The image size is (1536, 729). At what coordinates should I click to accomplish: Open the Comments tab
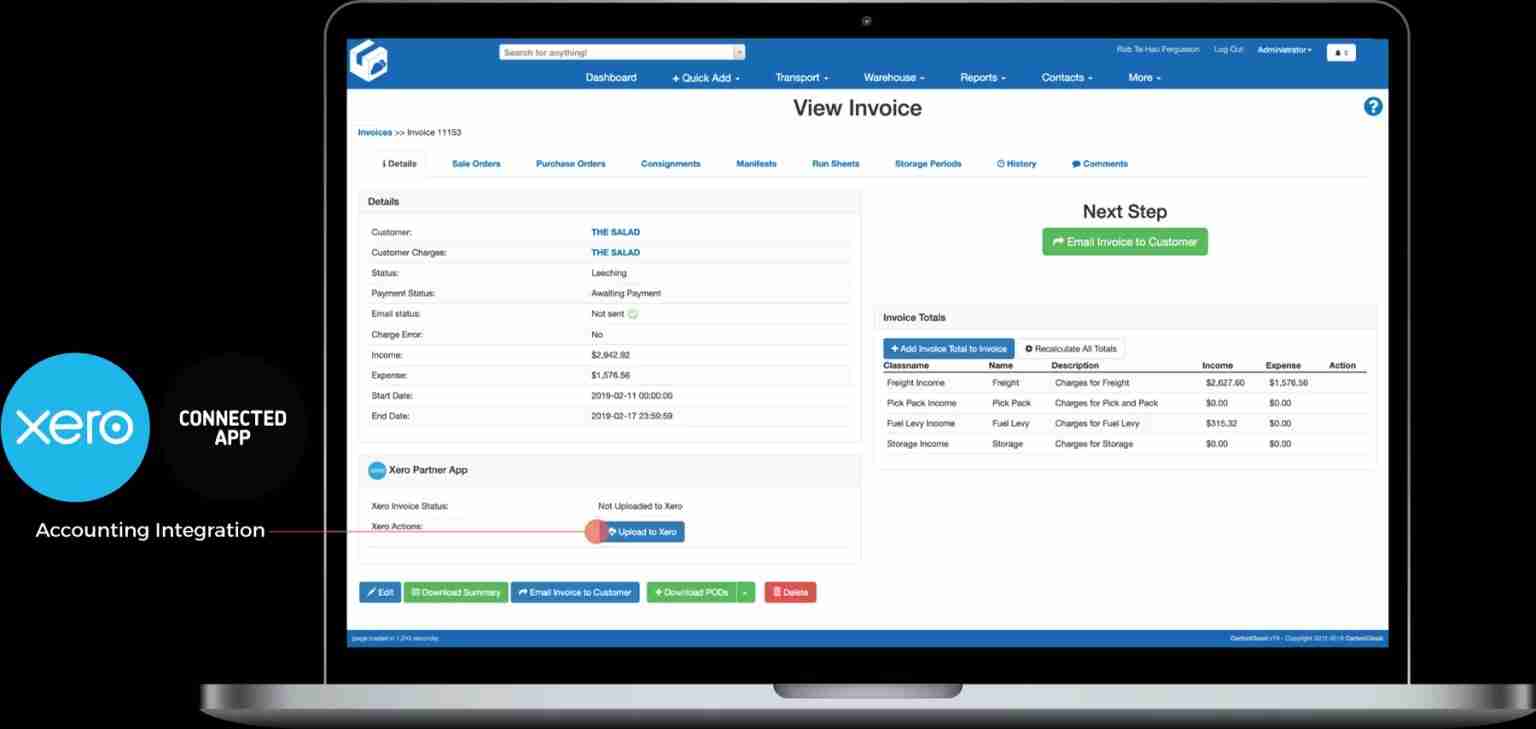tap(1099, 164)
